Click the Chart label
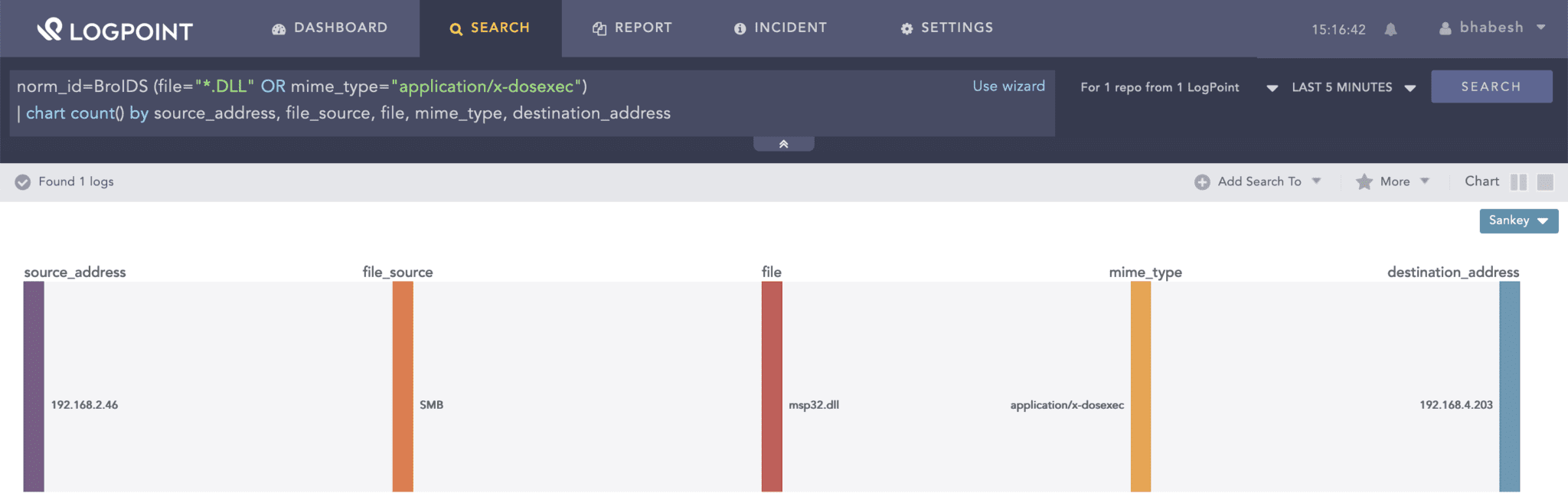This screenshot has width=1568, height=493. [1481, 181]
